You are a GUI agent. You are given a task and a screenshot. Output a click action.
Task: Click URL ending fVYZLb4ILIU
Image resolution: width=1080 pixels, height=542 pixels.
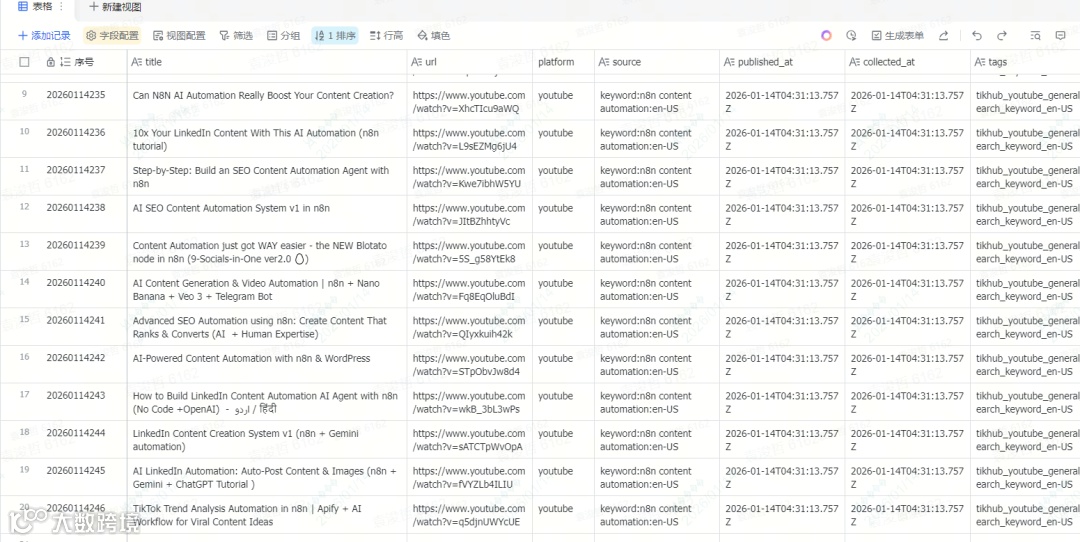coord(468,478)
